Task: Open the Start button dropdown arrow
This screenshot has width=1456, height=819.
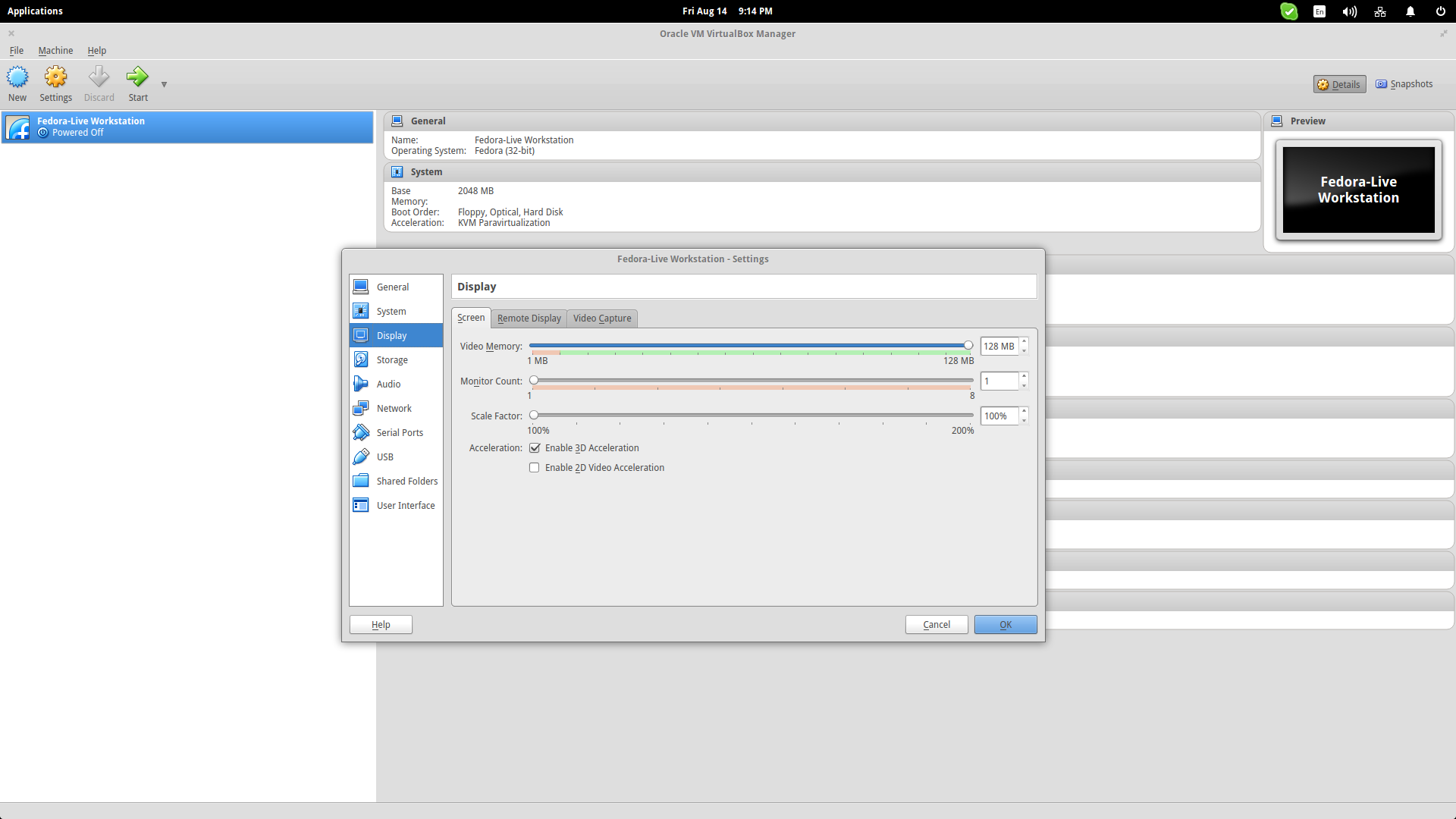Action: [164, 84]
